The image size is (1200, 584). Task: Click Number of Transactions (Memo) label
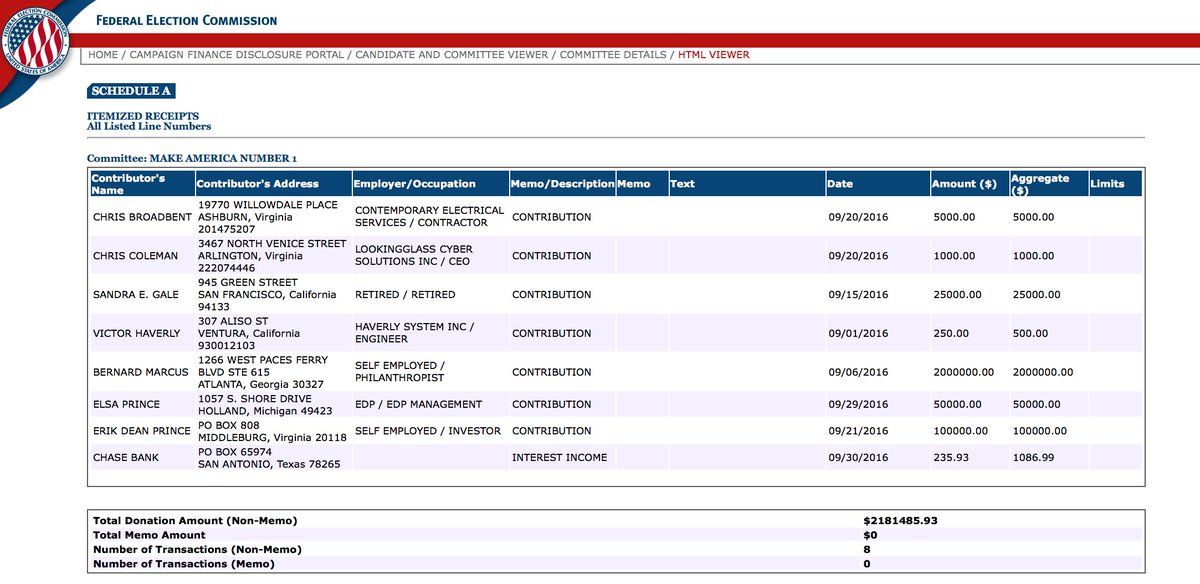coord(183,564)
